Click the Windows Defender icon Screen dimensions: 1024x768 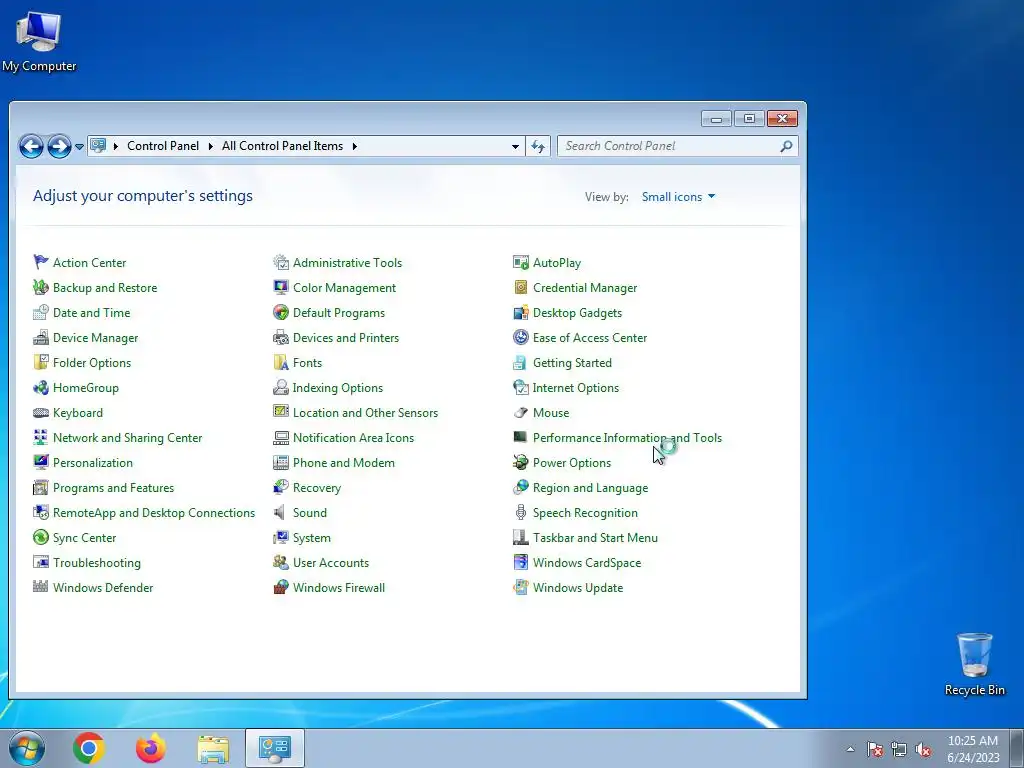coord(40,587)
